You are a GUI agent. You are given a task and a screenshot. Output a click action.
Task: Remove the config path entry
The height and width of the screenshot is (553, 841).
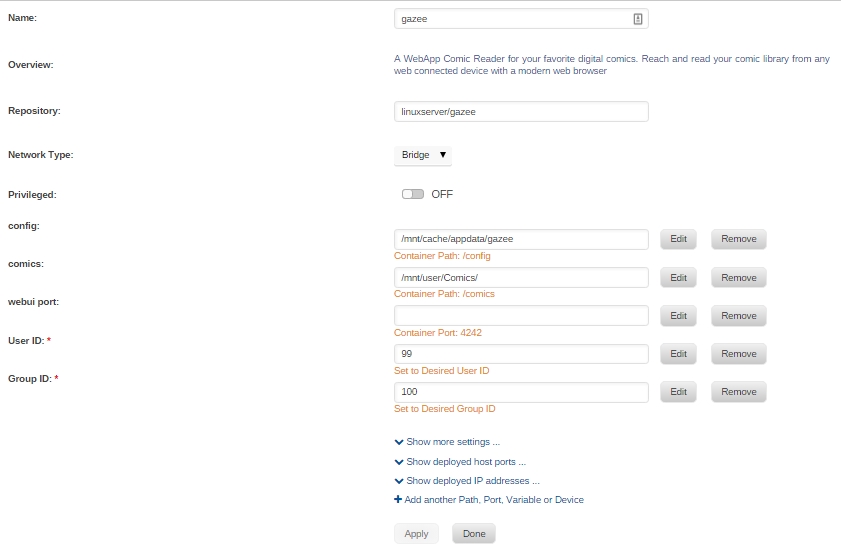pos(739,239)
